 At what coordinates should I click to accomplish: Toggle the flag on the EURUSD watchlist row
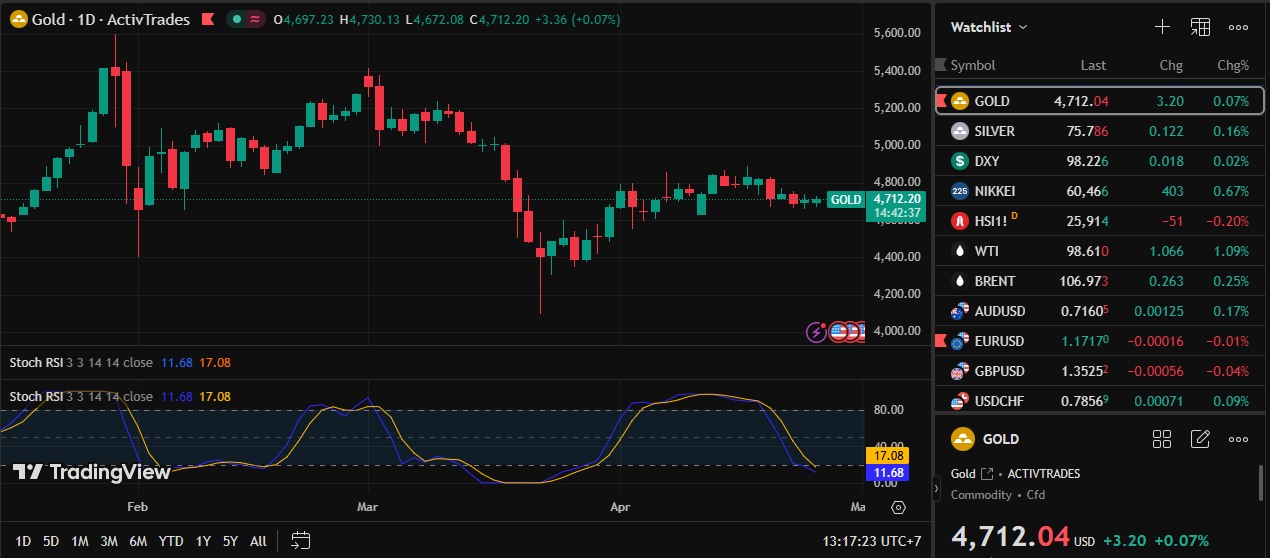click(x=941, y=341)
